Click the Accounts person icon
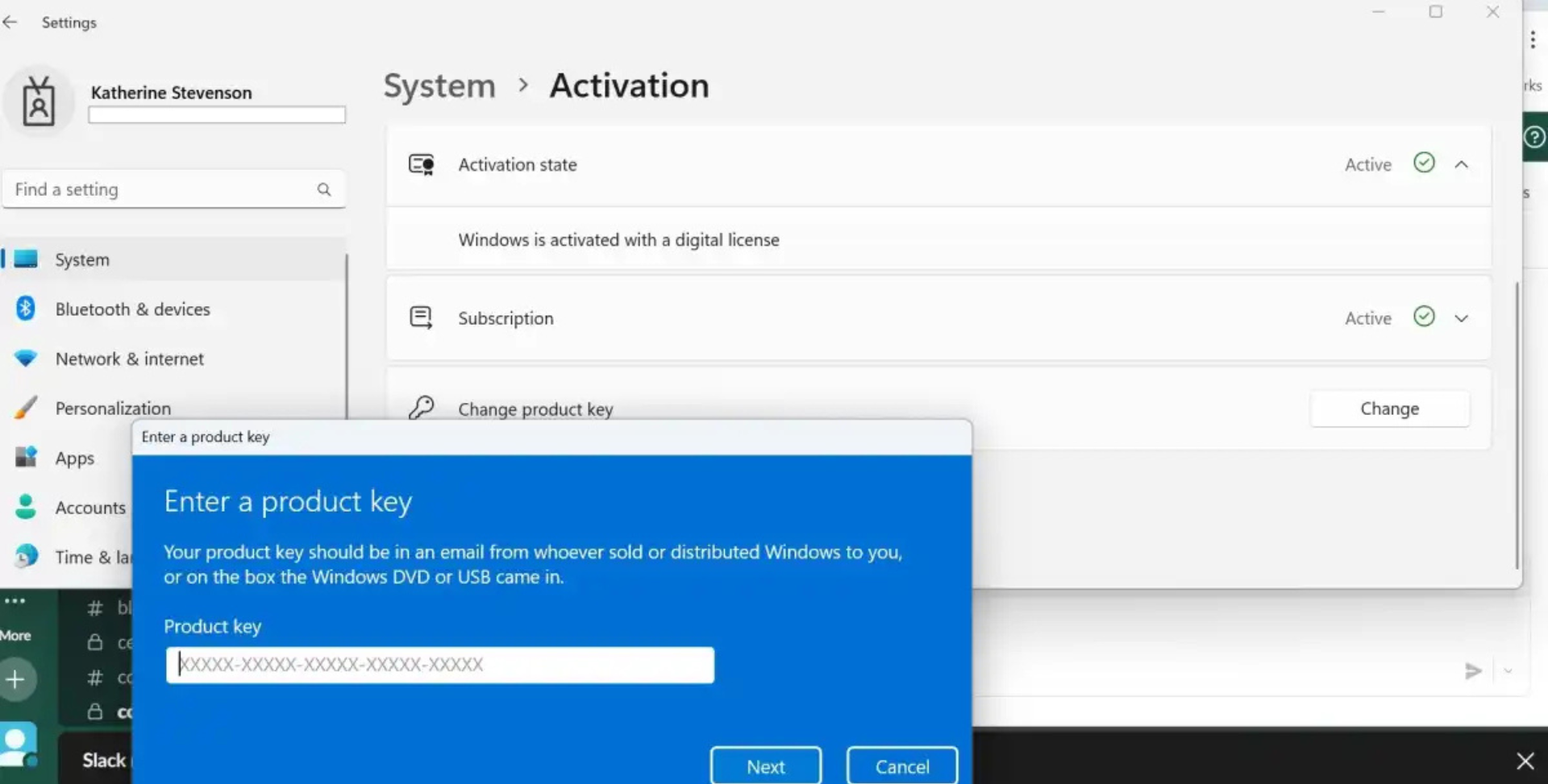Viewport: 1548px width, 784px height. [26, 507]
